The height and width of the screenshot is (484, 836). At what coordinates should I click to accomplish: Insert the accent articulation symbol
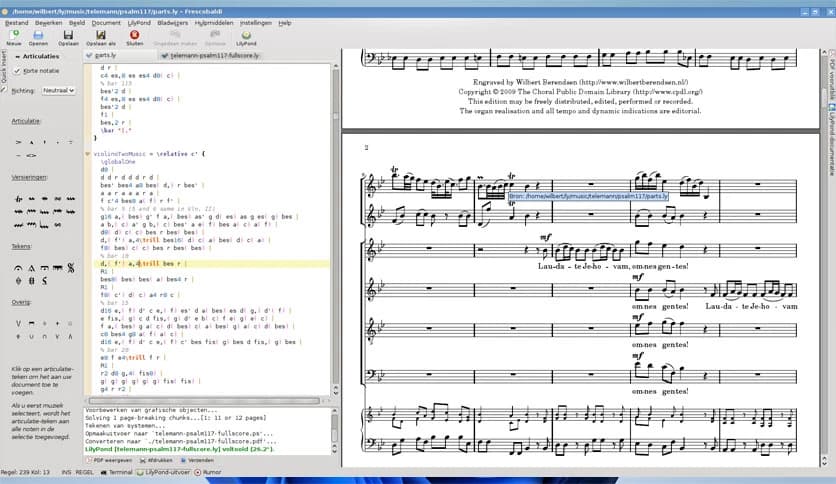[18, 142]
